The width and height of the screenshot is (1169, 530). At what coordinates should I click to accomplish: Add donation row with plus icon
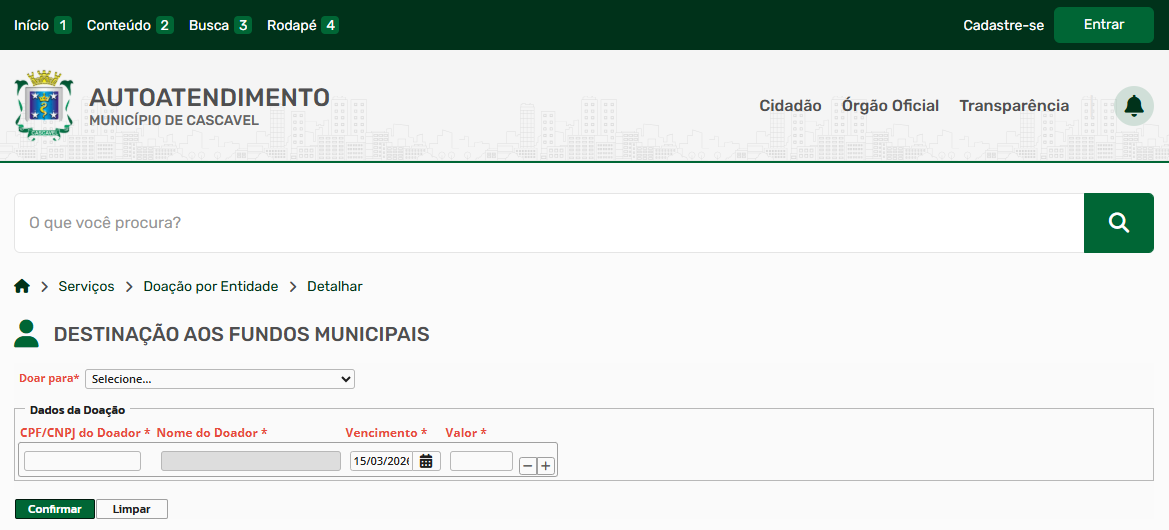coord(546,466)
